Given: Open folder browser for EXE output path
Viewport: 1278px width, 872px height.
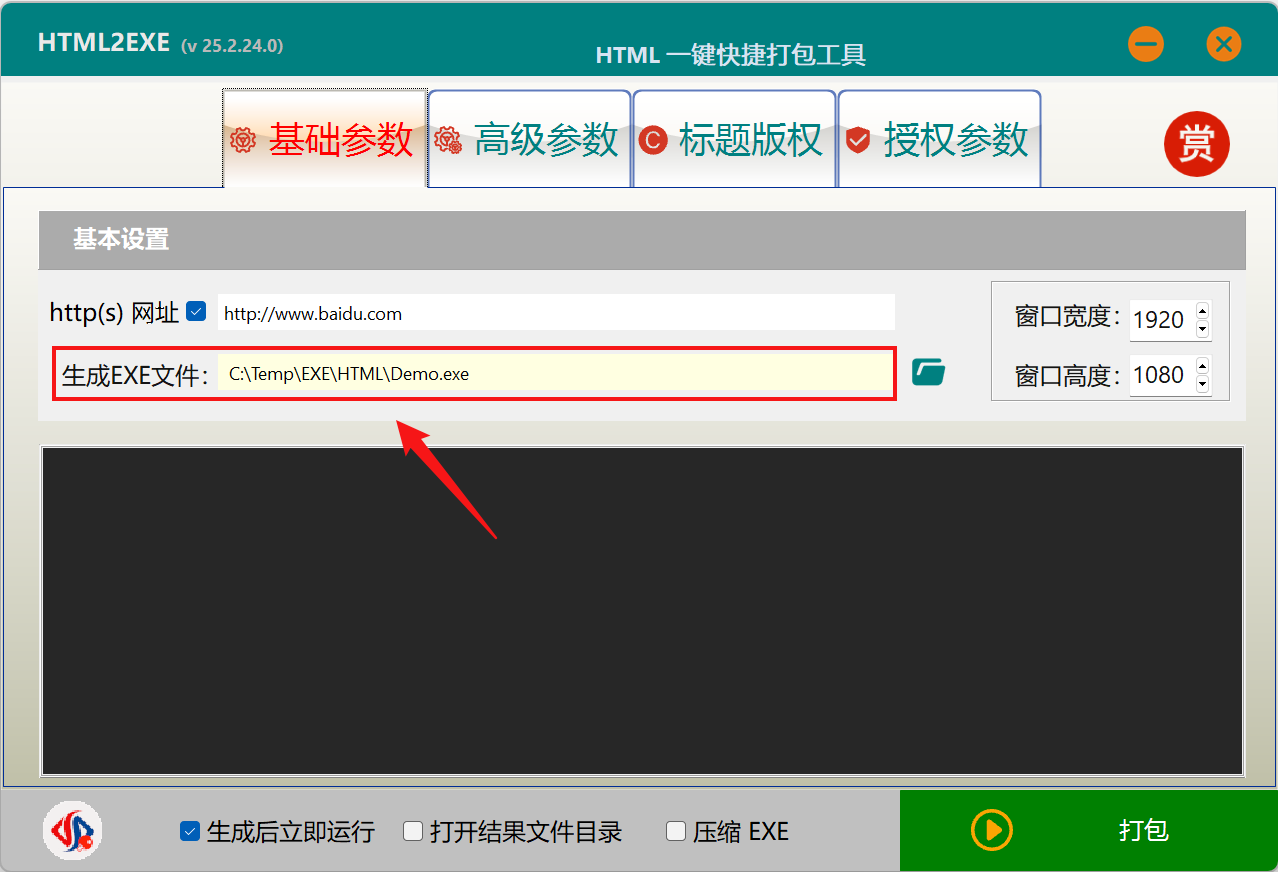Looking at the screenshot, I should 929,373.
